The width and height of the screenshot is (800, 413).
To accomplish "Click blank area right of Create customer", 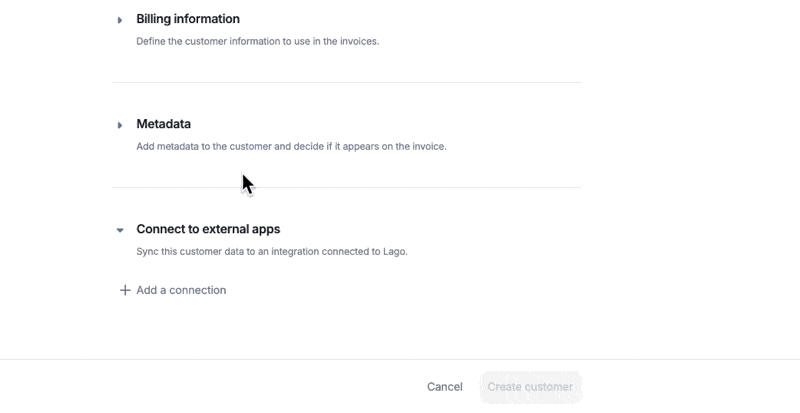I will coord(690,387).
